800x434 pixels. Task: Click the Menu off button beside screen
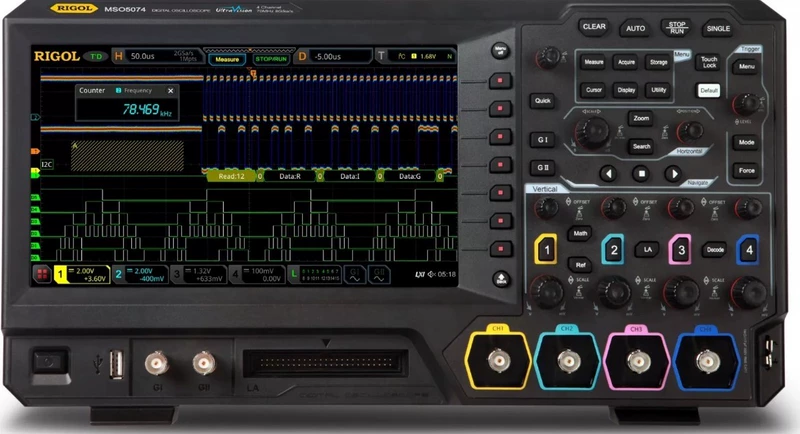tap(500, 50)
